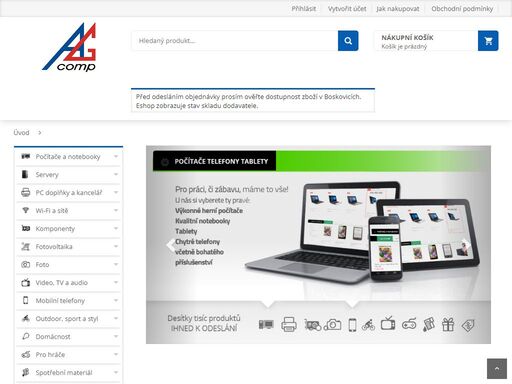The image size is (512, 384).
Task: Focus the Hledaný produkt search field
Action: point(235,41)
